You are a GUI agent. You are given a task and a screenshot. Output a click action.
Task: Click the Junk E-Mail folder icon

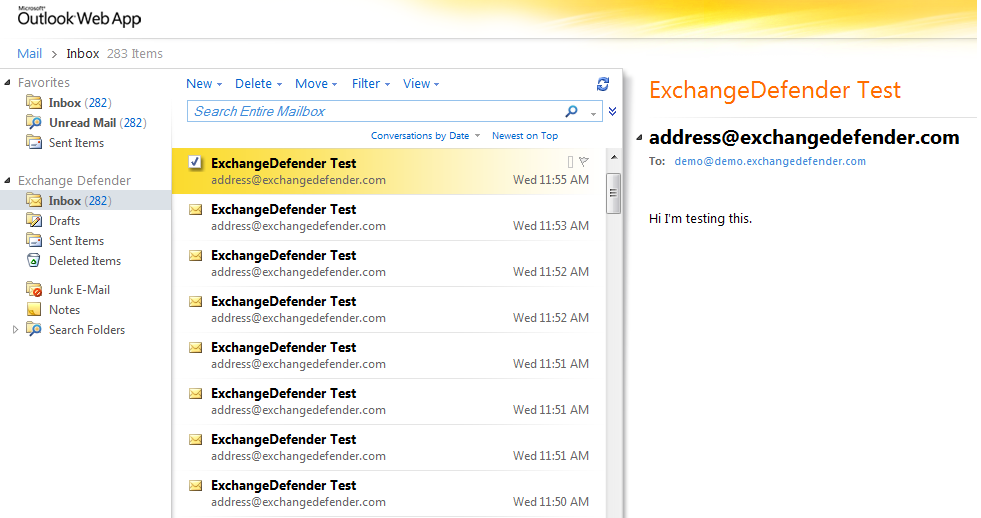(x=34, y=289)
